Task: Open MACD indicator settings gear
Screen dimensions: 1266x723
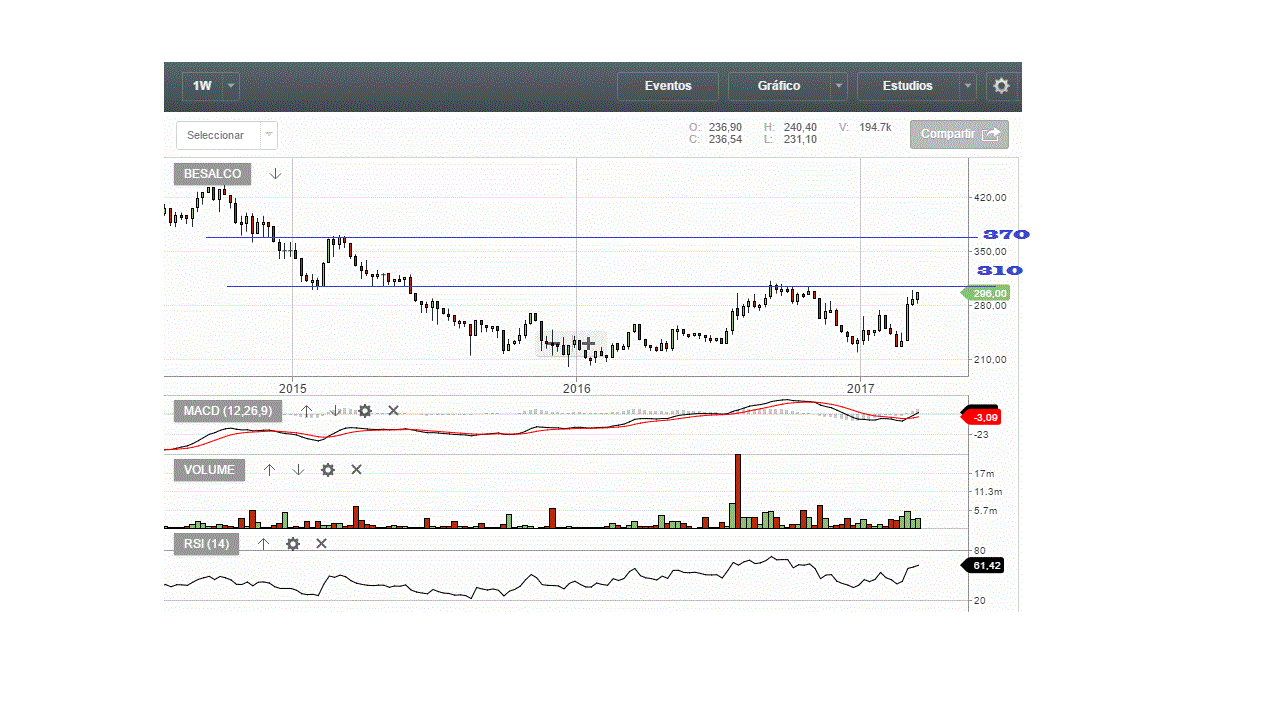Action: pyautogui.click(x=365, y=411)
